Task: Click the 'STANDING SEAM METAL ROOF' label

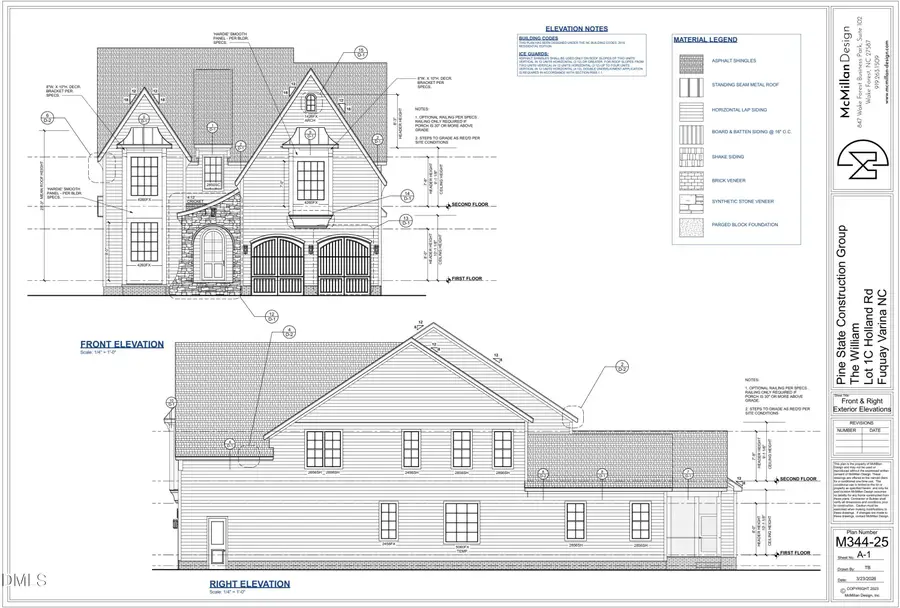Action: tap(745, 85)
